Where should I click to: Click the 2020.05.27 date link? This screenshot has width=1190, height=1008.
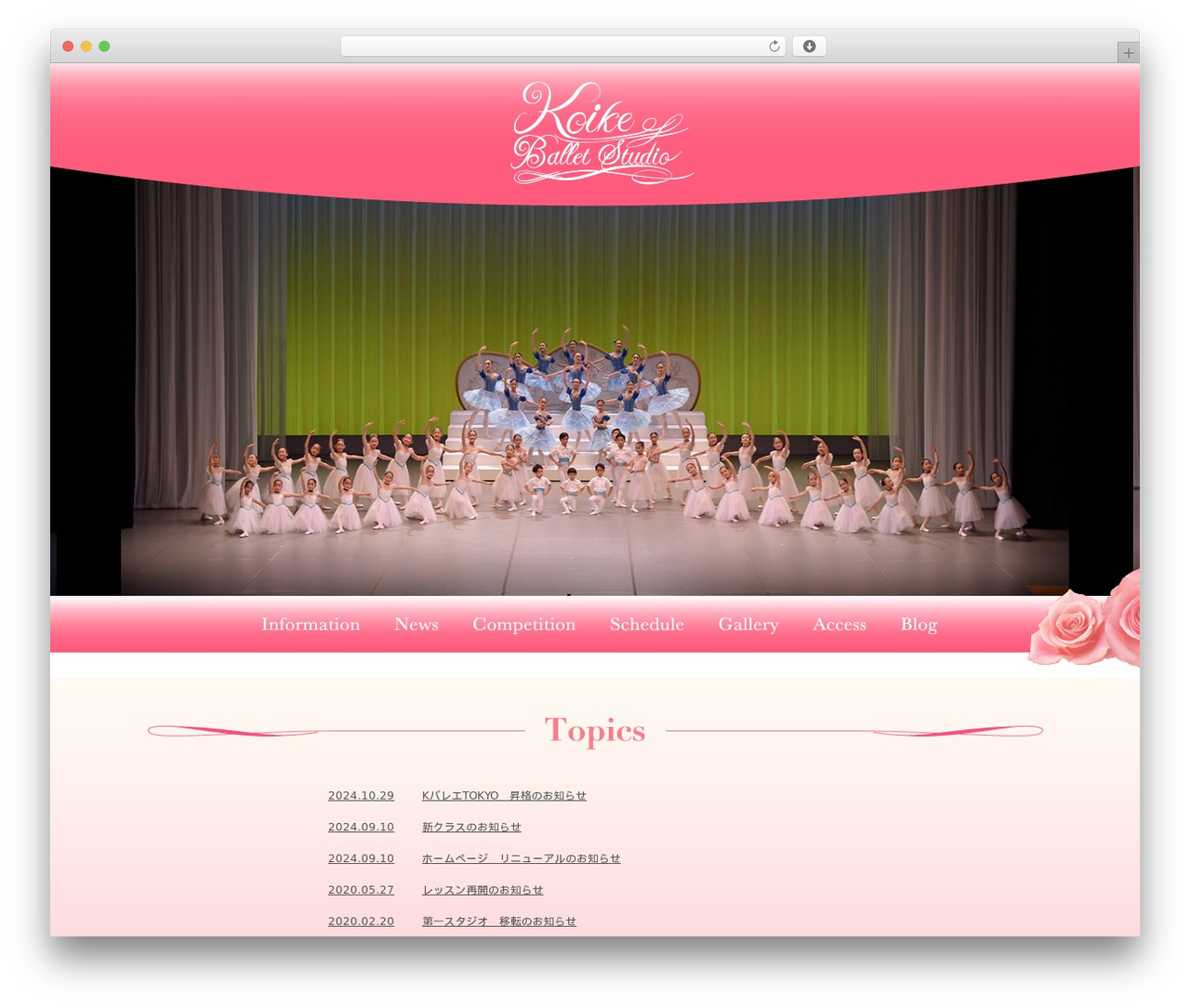click(361, 891)
